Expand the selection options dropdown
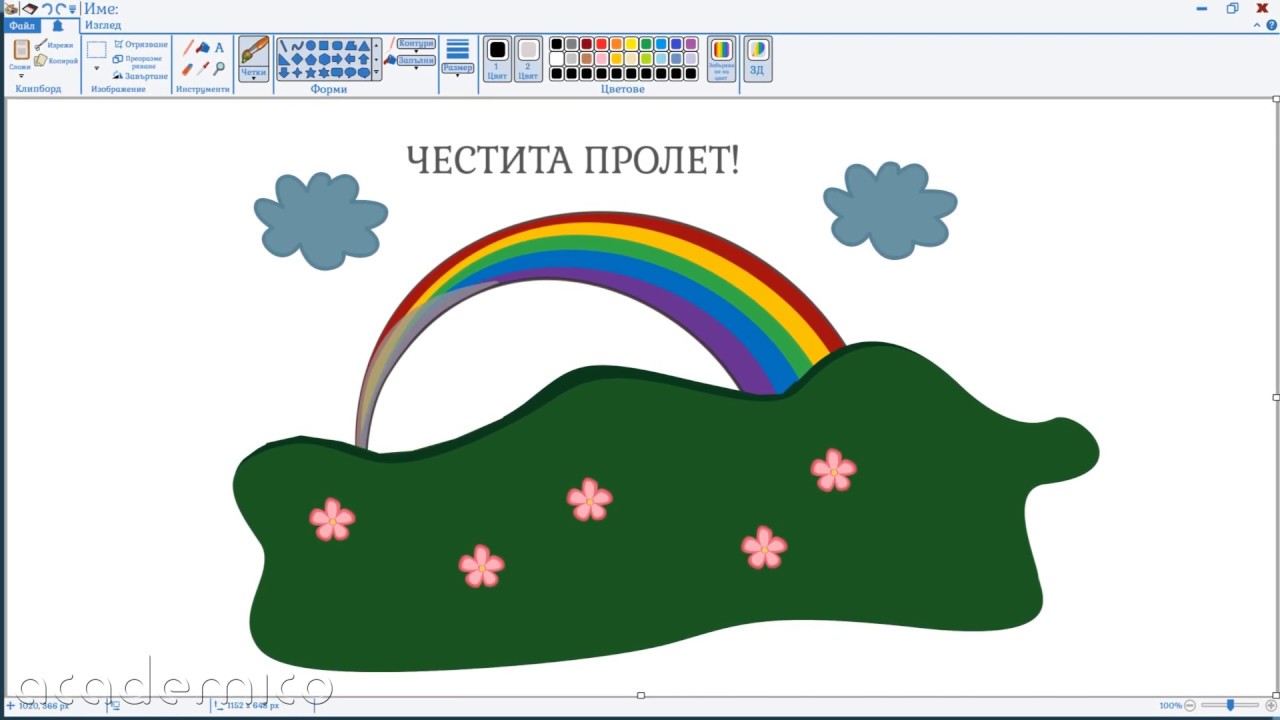The image size is (1280, 720). (x=97, y=68)
